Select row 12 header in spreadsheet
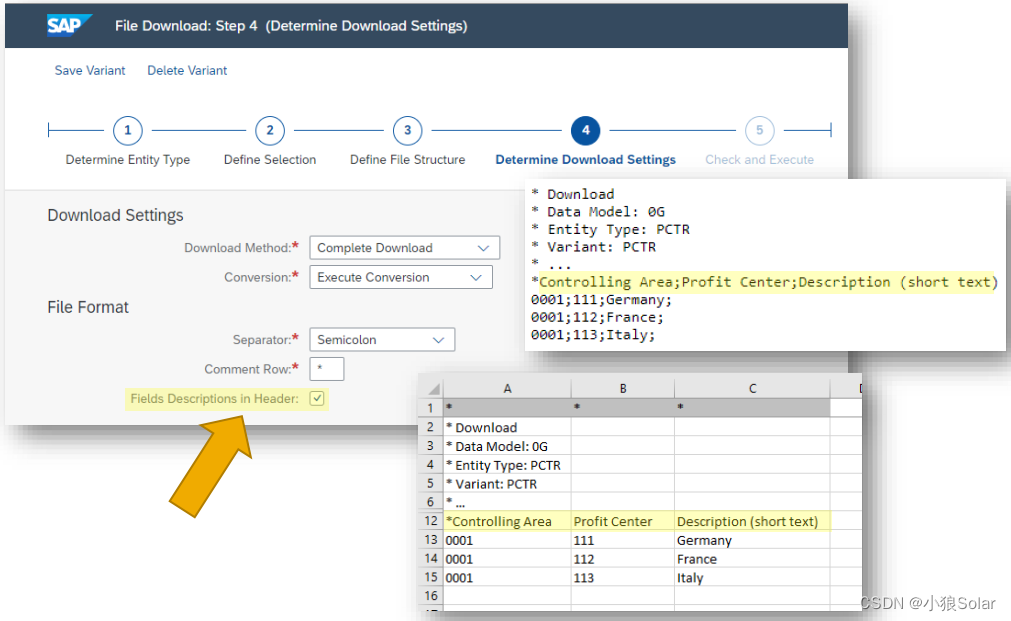The width and height of the screenshot is (1011, 621). [431, 520]
